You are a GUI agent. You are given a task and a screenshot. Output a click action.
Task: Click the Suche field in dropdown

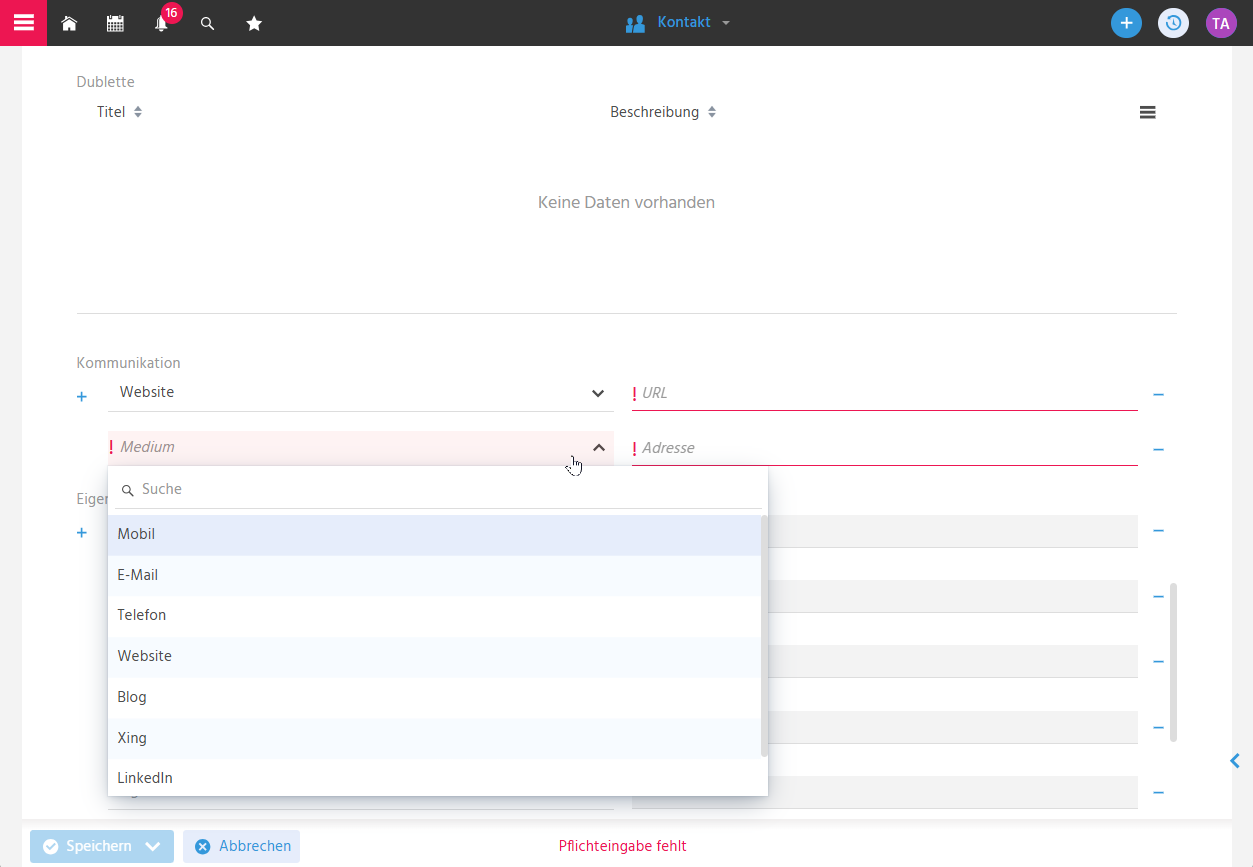click(438, 489)
